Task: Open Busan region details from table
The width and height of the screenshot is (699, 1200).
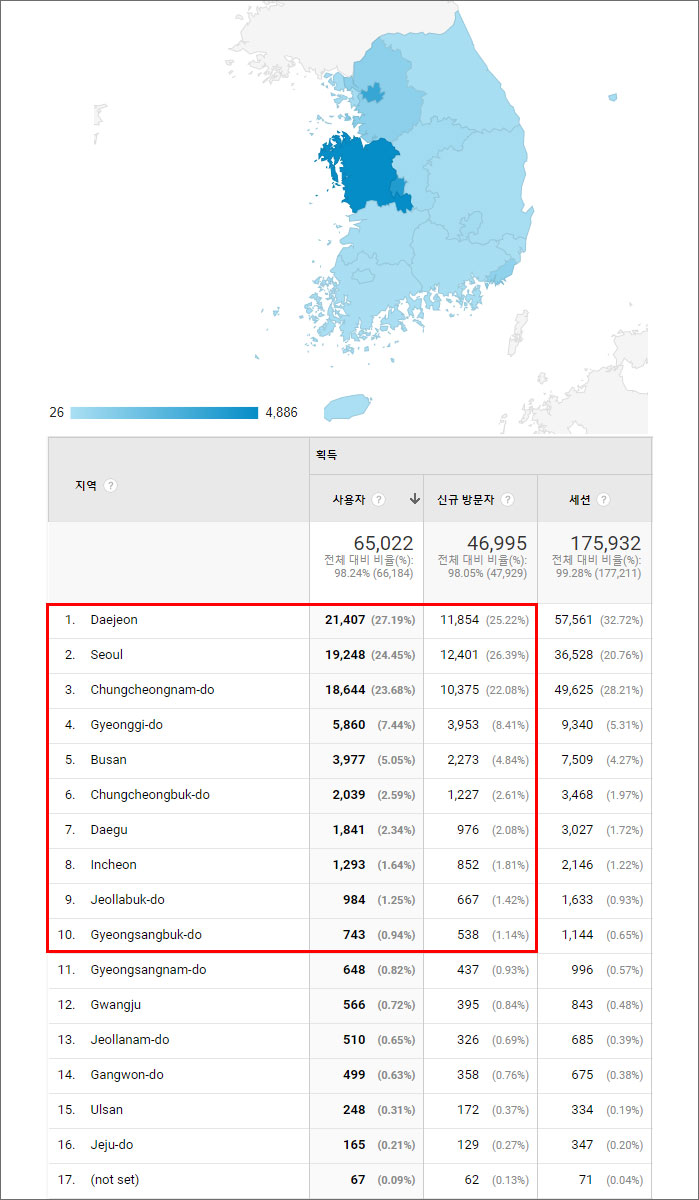Action: [x=108, y=760]
